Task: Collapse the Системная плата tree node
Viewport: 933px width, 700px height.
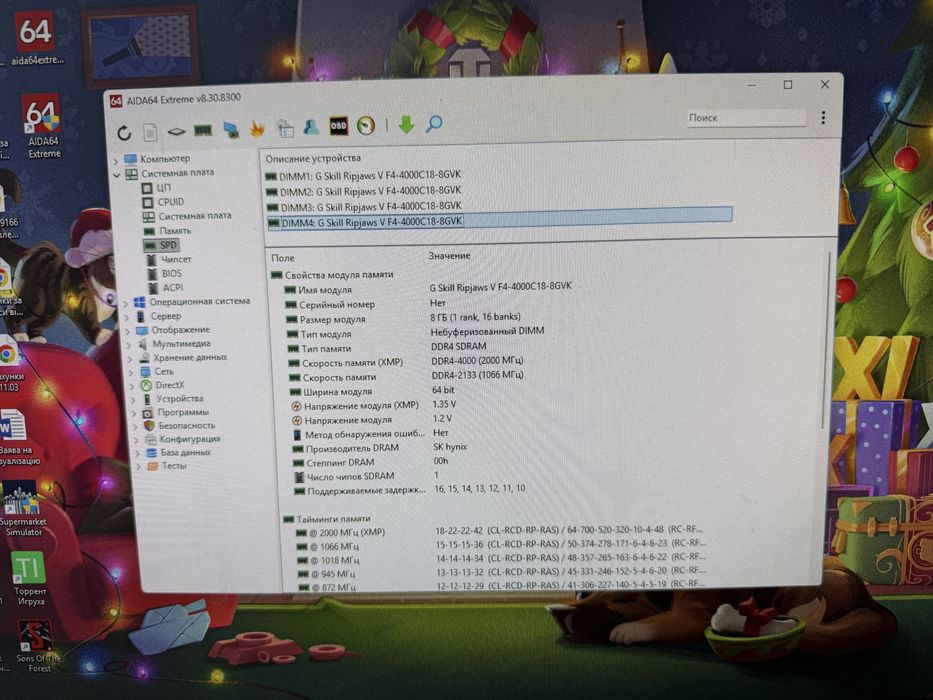Action: pyautogui.click(x=117, y=175)
